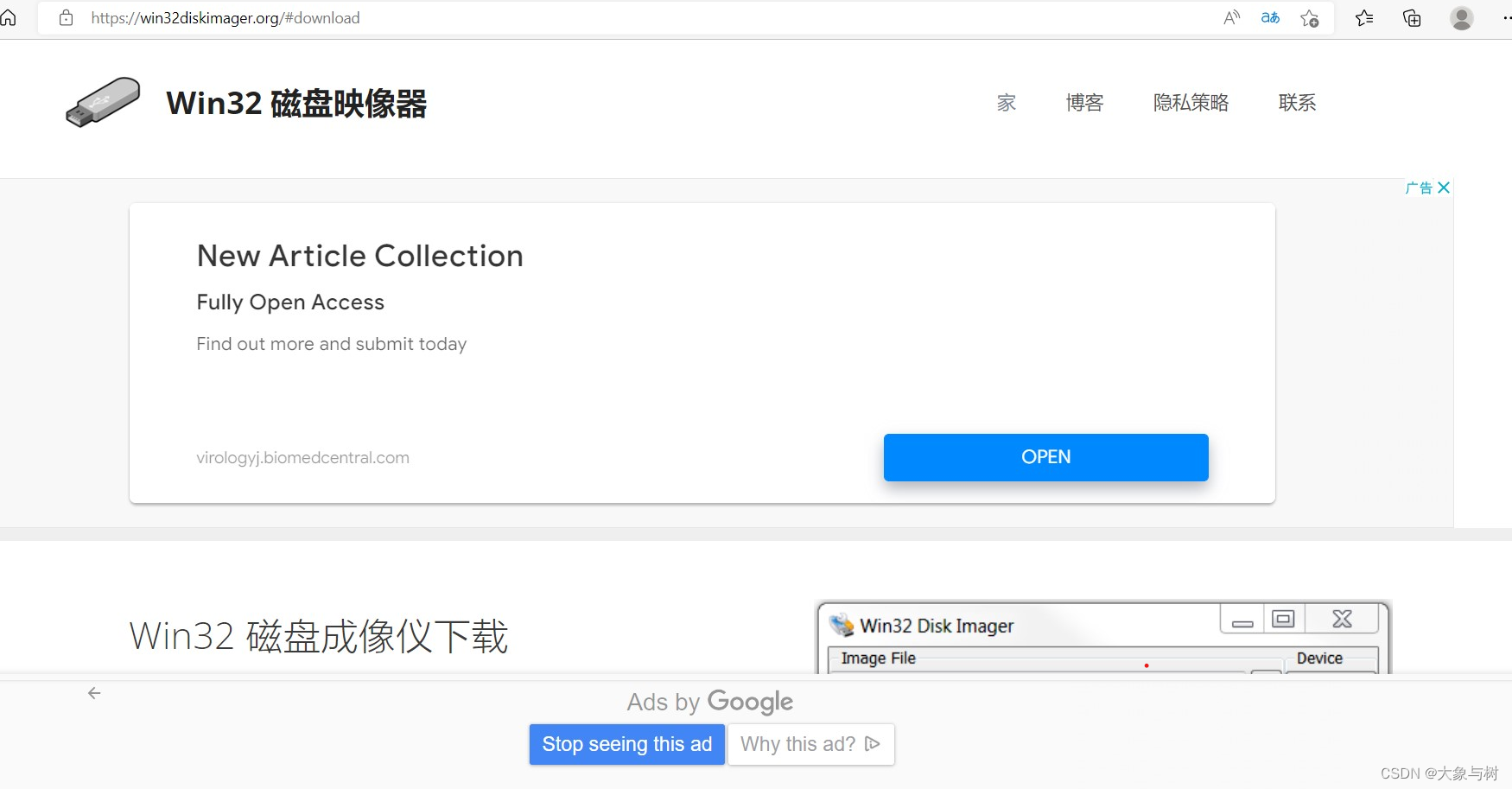
Task: Open the favorites list icon
Action: [x=1365, y=17]
